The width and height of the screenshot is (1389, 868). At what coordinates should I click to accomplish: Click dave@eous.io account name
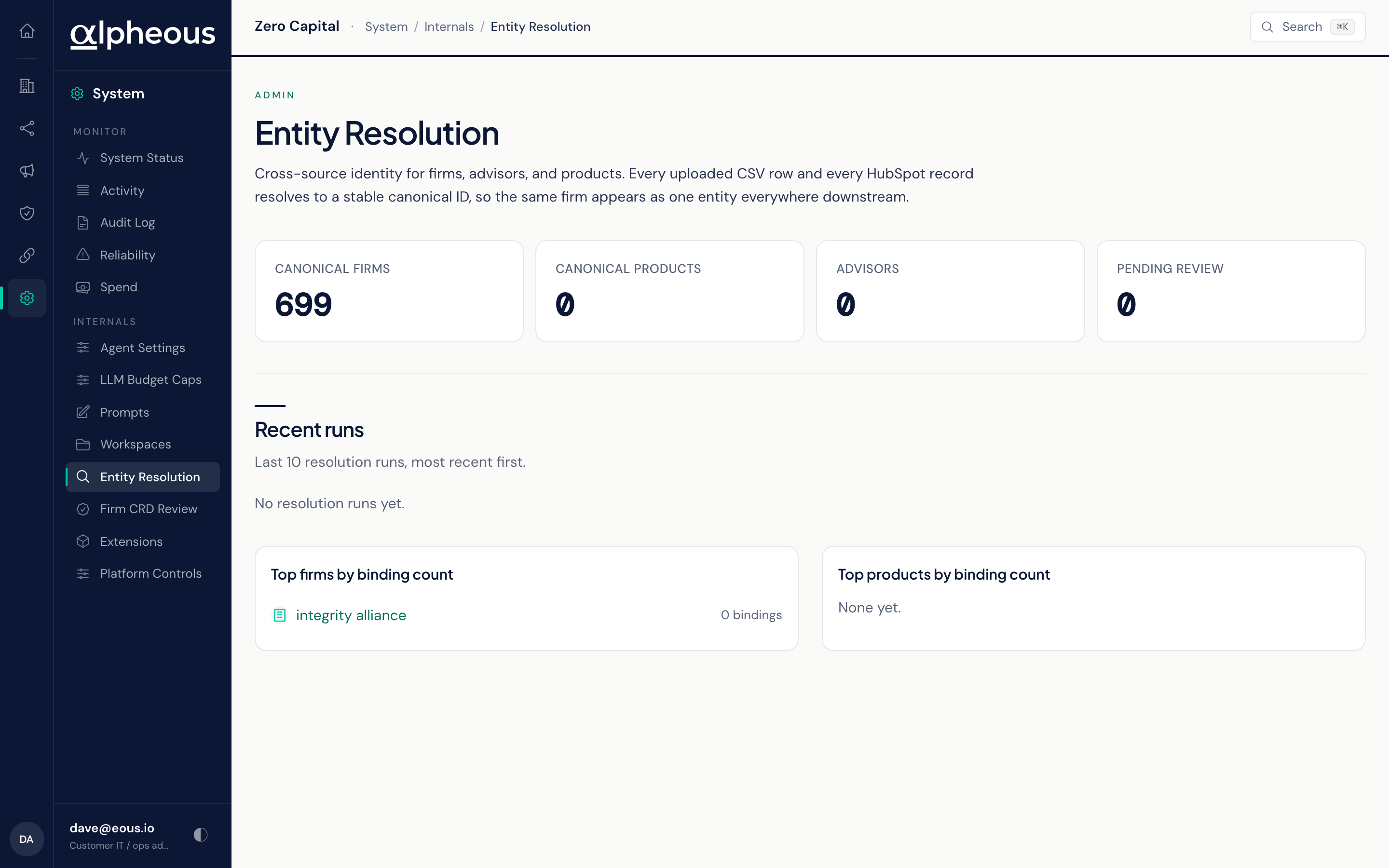[x=112, y=828]
